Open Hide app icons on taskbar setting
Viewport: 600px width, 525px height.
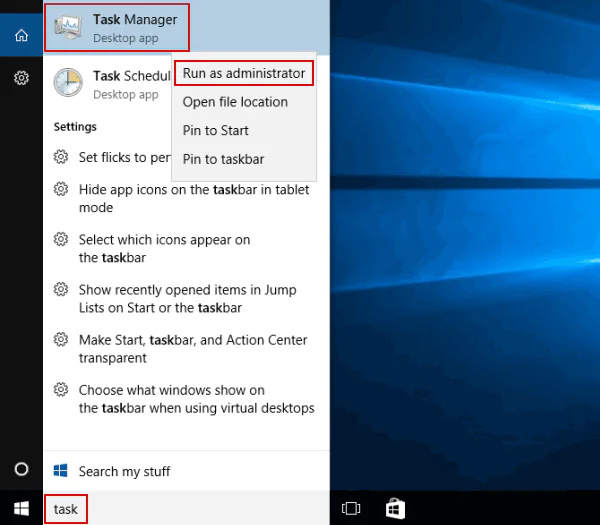pos(194,199)
